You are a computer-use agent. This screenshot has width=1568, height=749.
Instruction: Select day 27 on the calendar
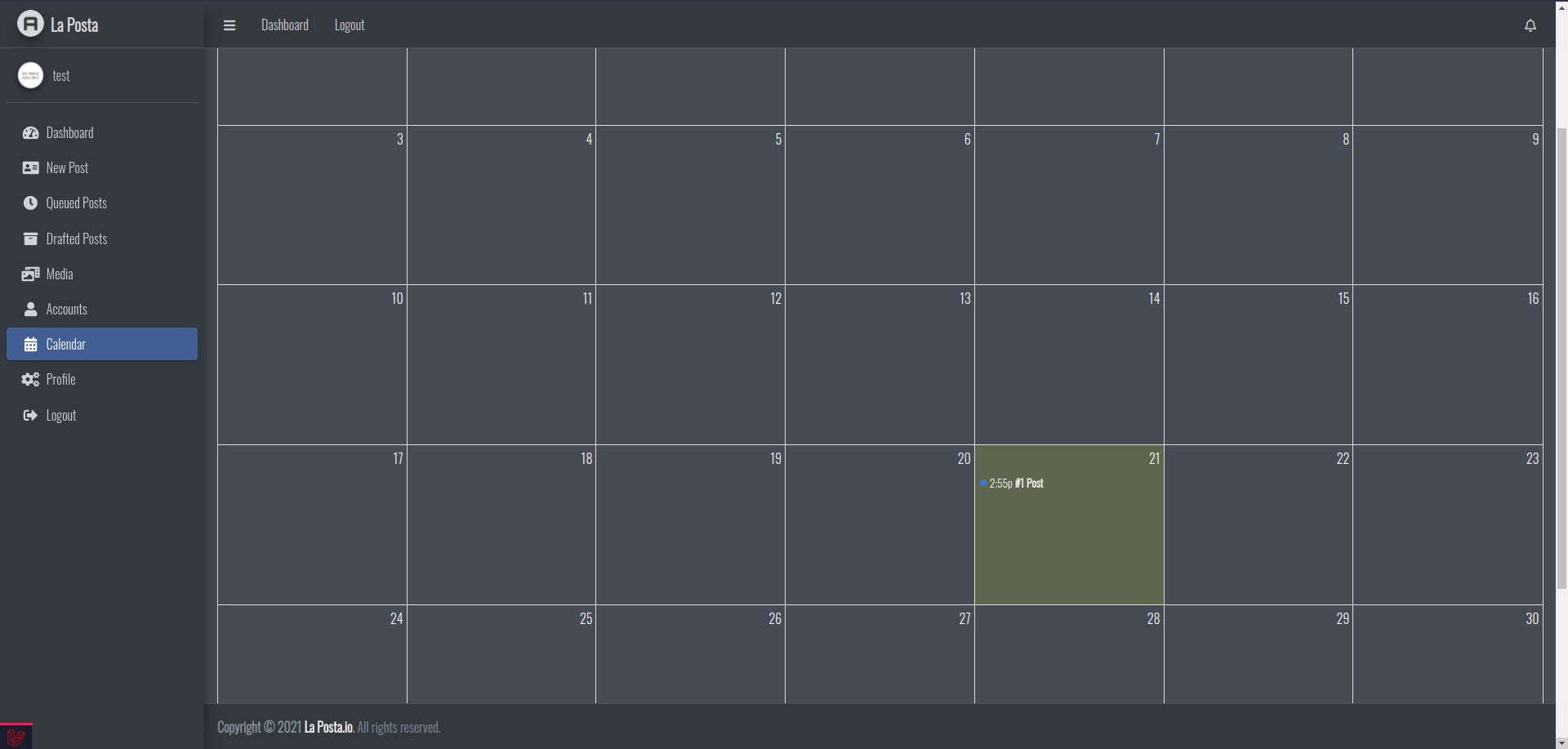[x=965, y=618]
